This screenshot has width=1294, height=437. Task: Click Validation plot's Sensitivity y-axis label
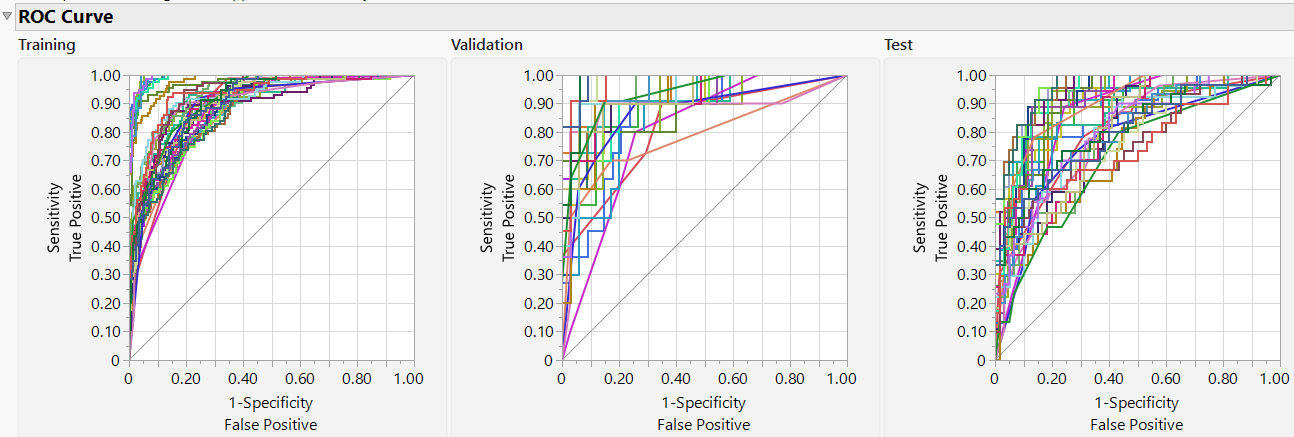tap(488, 217)
